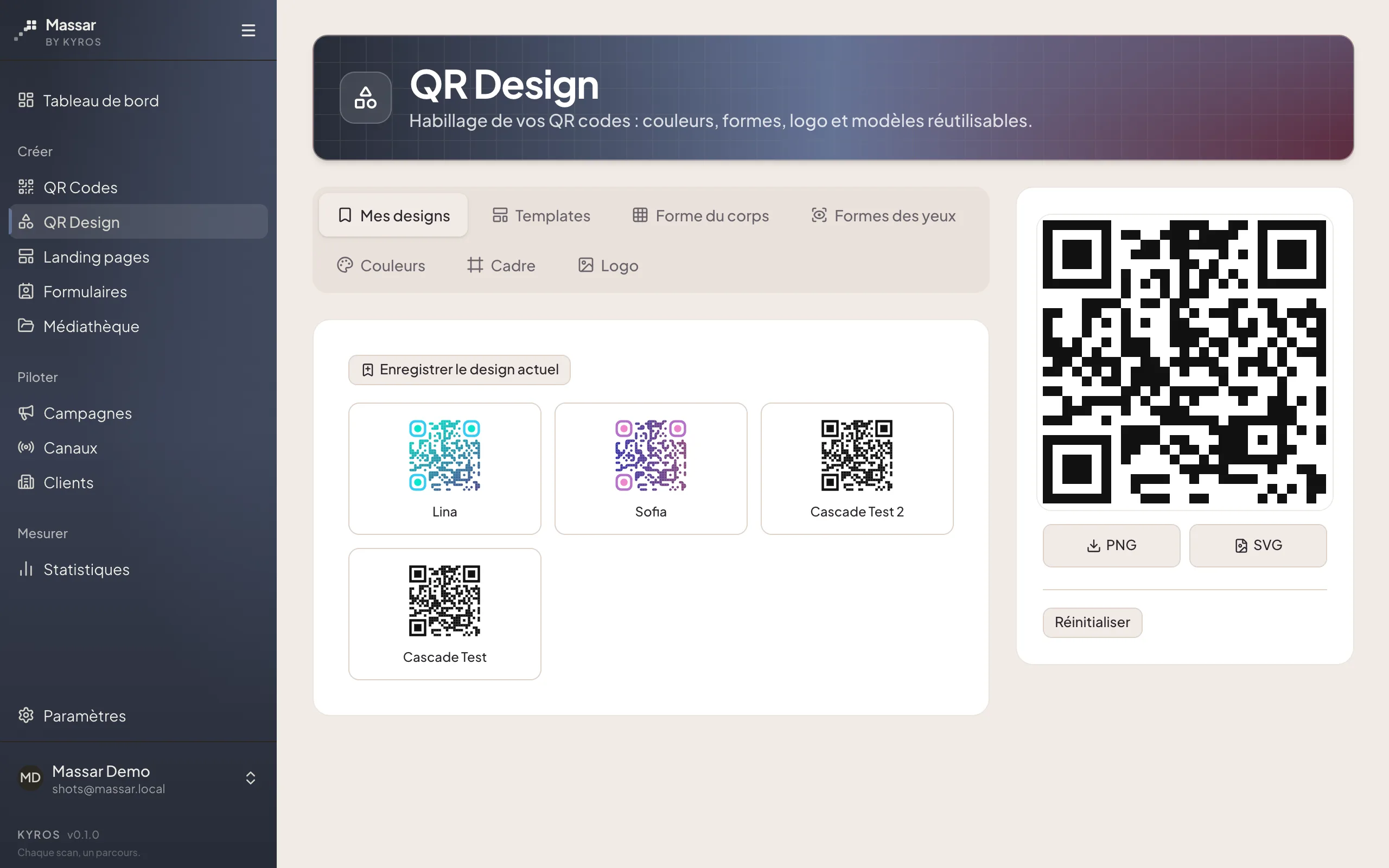1389x868 pixels.
Task: Click the Réinitialiser button
Action: coord(1092,622)
